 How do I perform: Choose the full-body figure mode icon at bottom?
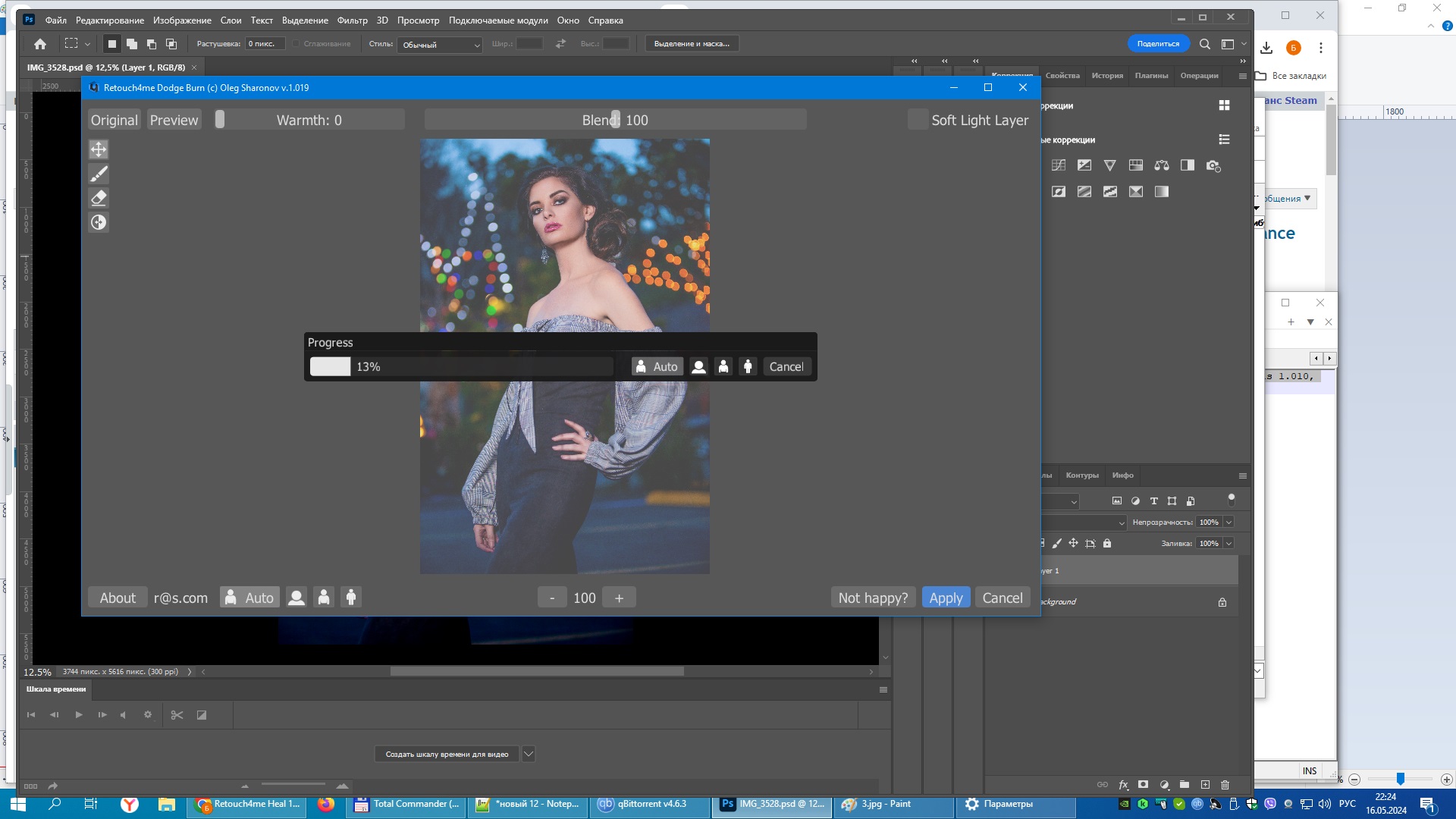click(x=351, y=598)
